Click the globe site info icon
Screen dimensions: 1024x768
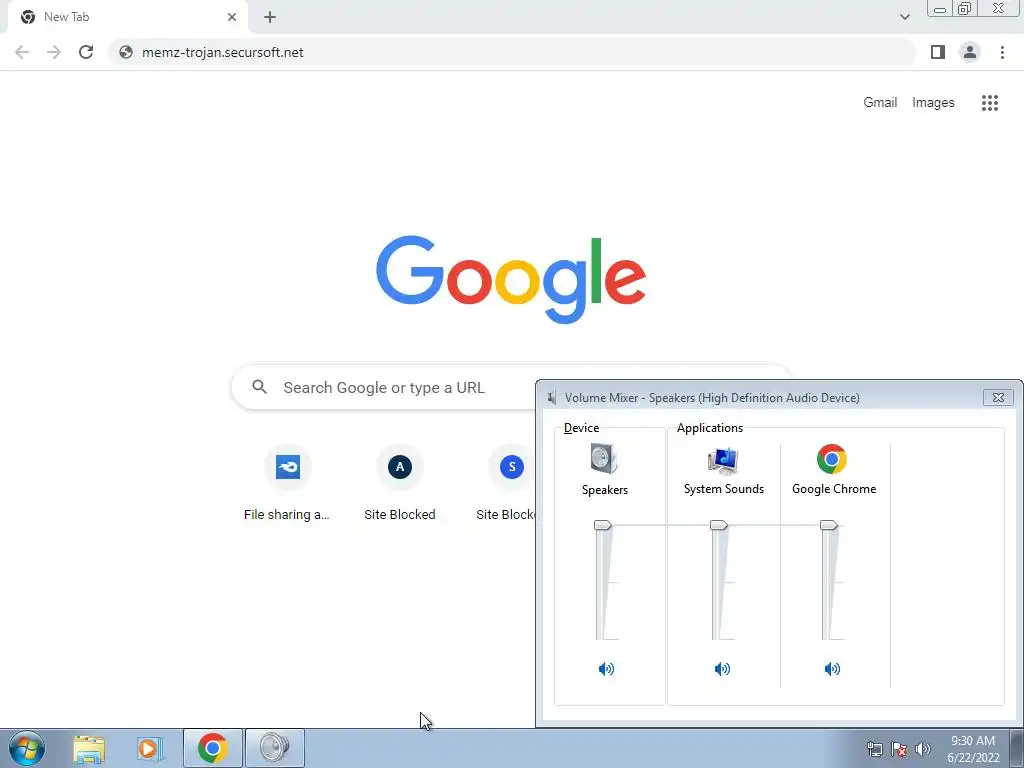tap(126, 52)
